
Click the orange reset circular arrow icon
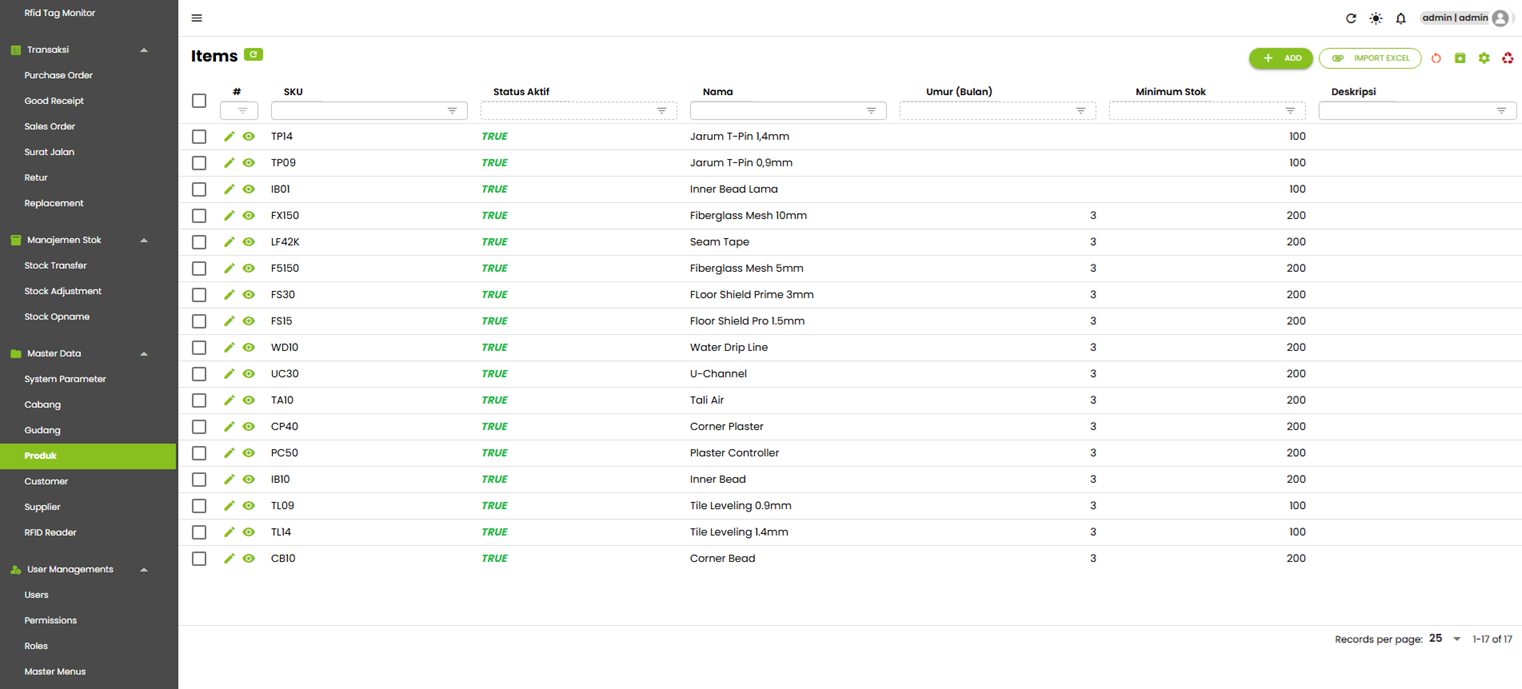(x=1436, y=58)
